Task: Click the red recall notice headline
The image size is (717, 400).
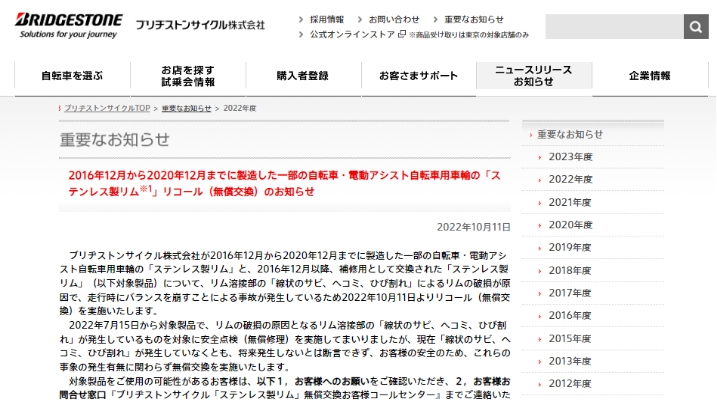Action: tap(284, 183)
